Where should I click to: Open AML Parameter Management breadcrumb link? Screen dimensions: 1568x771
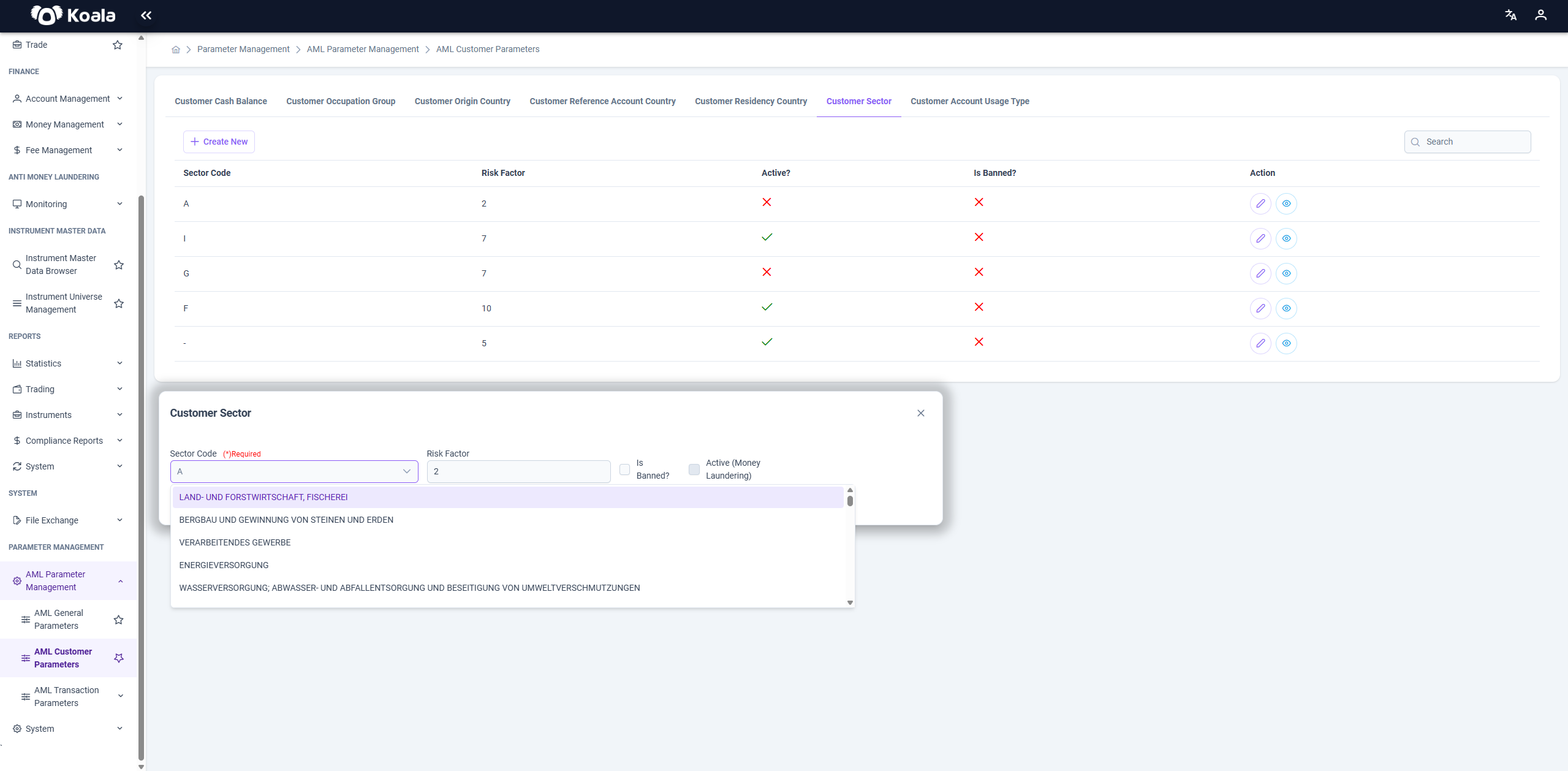pyautogui.click(x=363, y=50)
